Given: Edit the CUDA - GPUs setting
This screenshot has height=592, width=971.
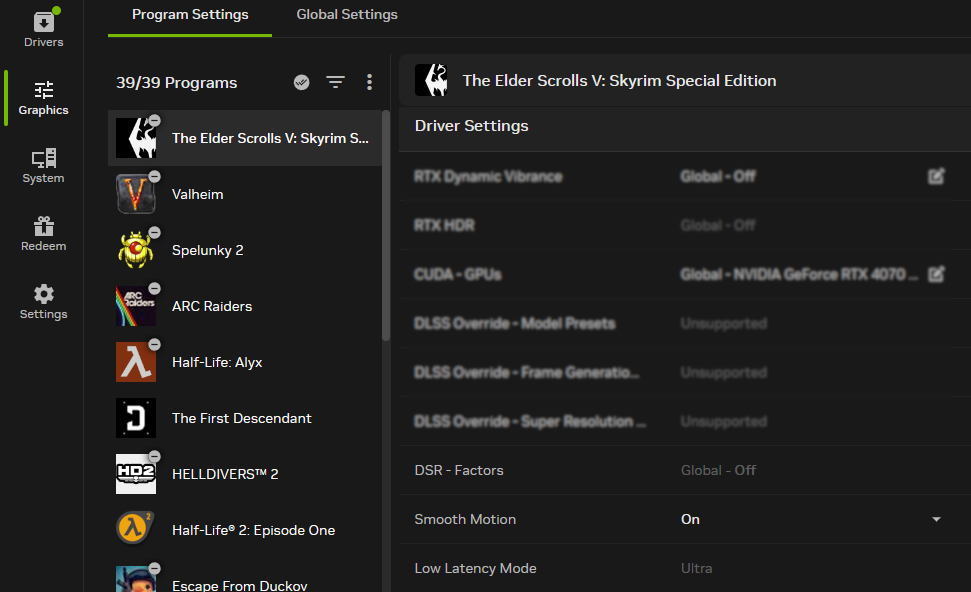Looking at the screenshot, I should pos(936,274).
